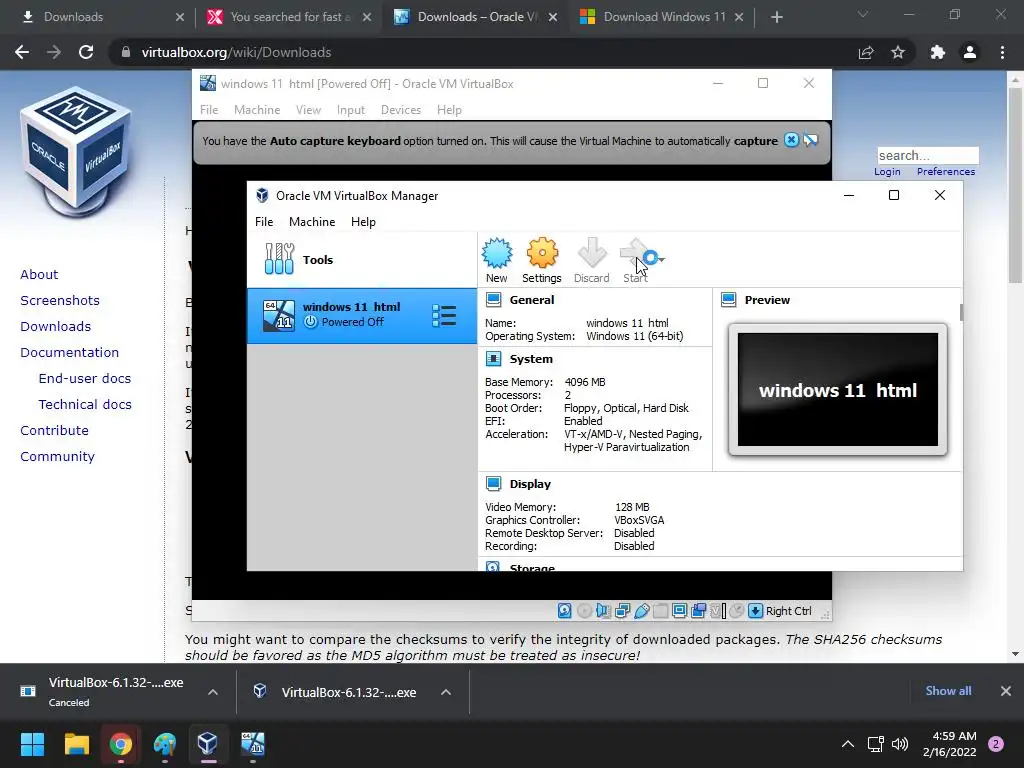Image resolution: width=1024 pixels, height=768 pixels.
Task: Click the optical drive status icon
Action: pos(584,611)
